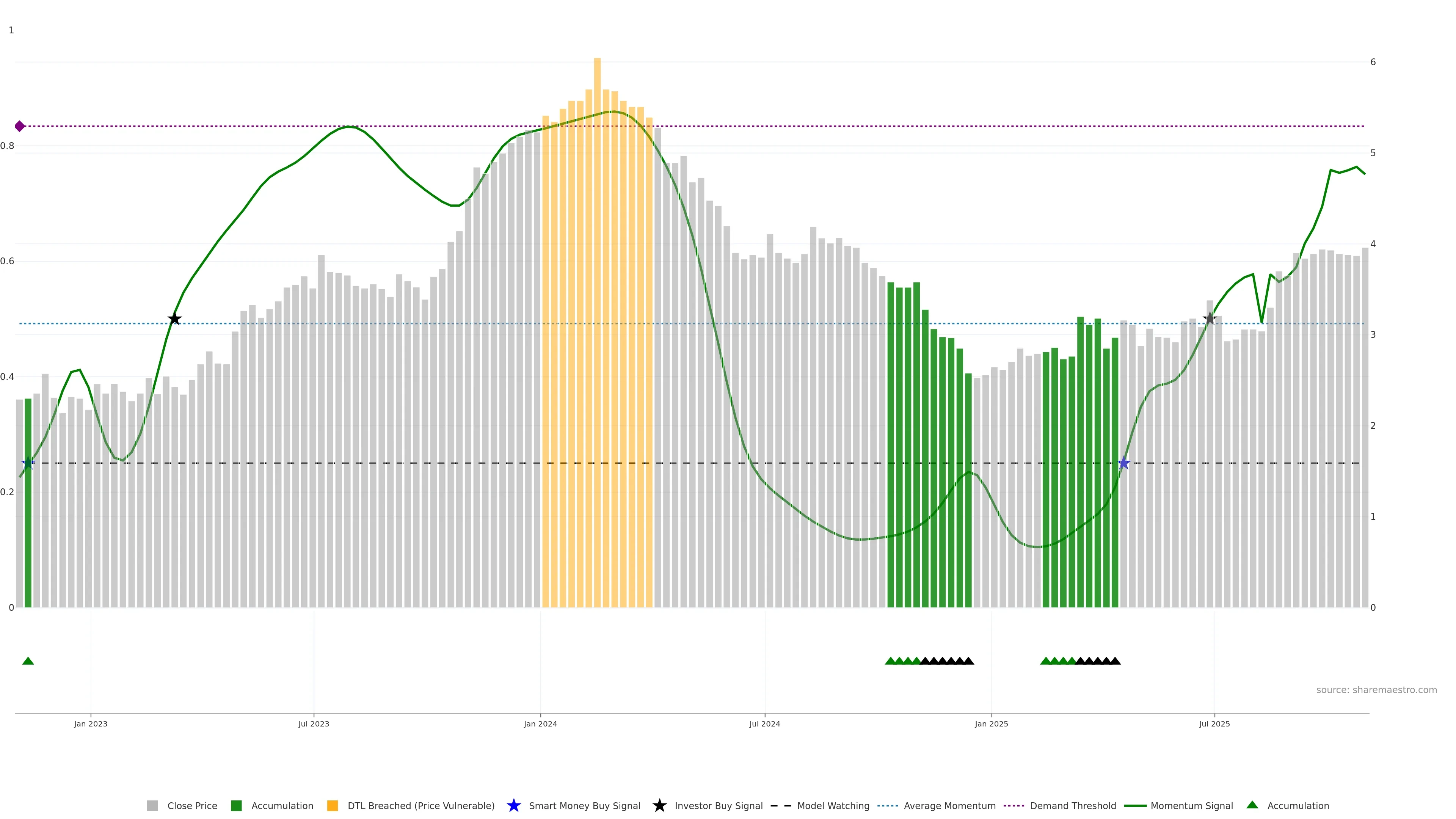
Task: Click the green triangle icon in the legend
Action: point(1252,805)
